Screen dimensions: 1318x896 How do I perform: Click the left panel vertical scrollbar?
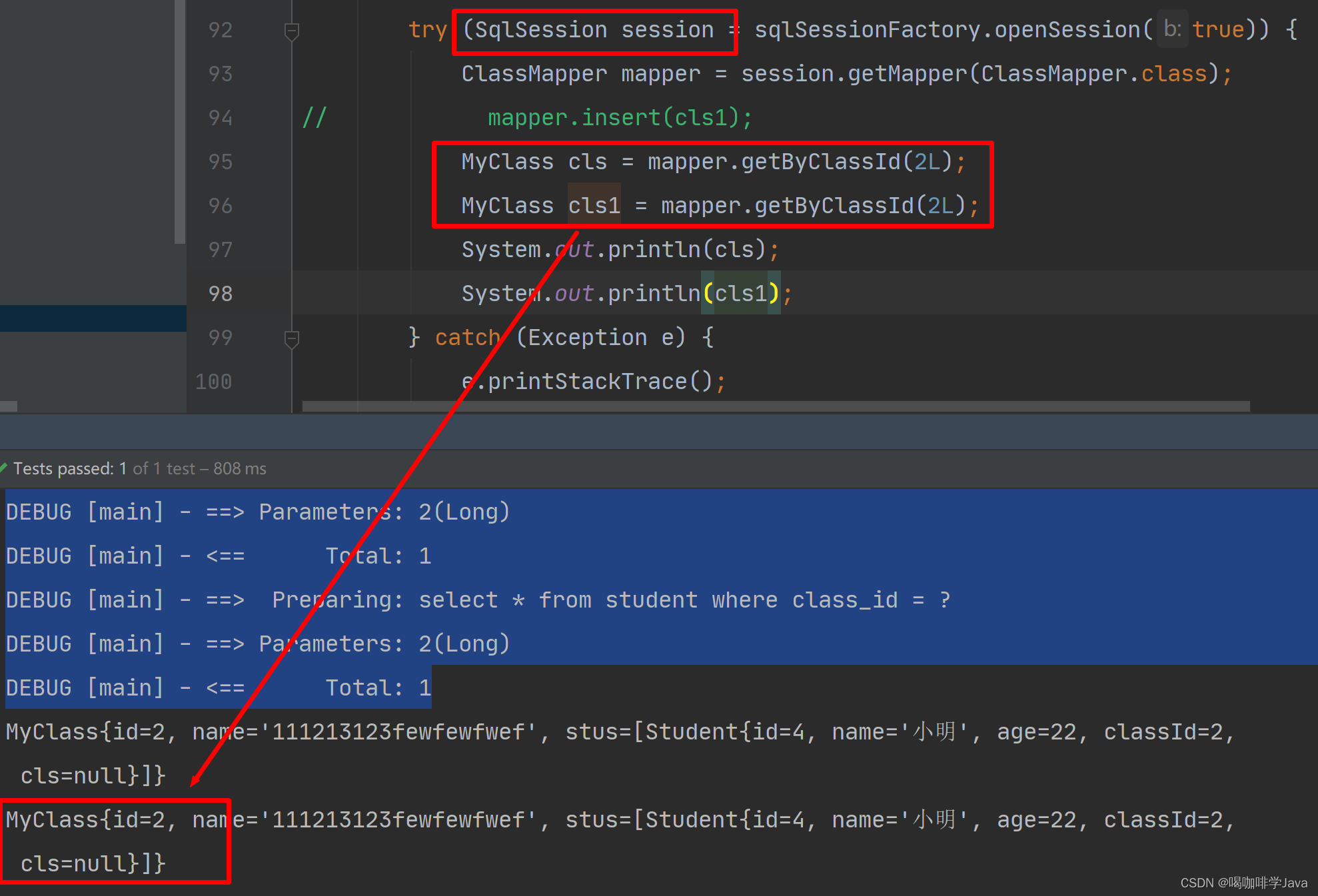[x=179, y=120]
